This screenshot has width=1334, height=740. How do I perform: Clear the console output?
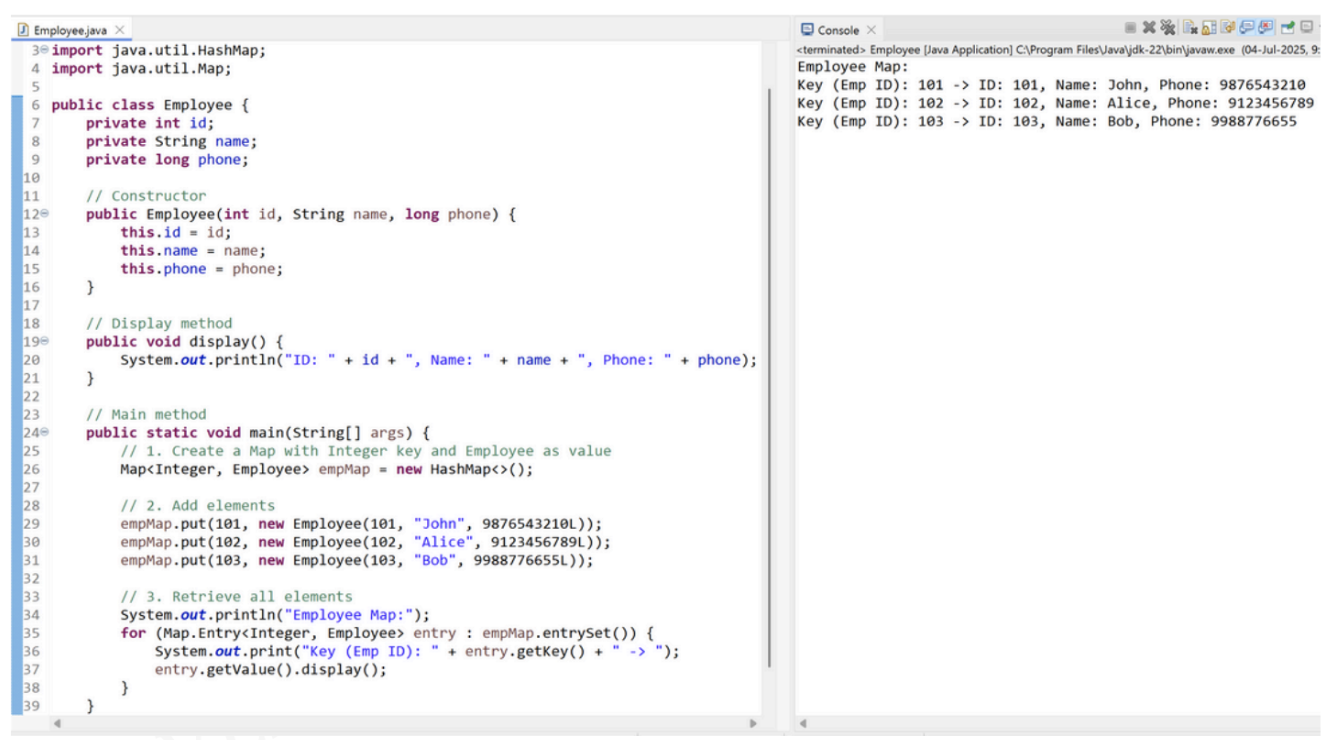pyautogui.click(x=1188, y=29)
